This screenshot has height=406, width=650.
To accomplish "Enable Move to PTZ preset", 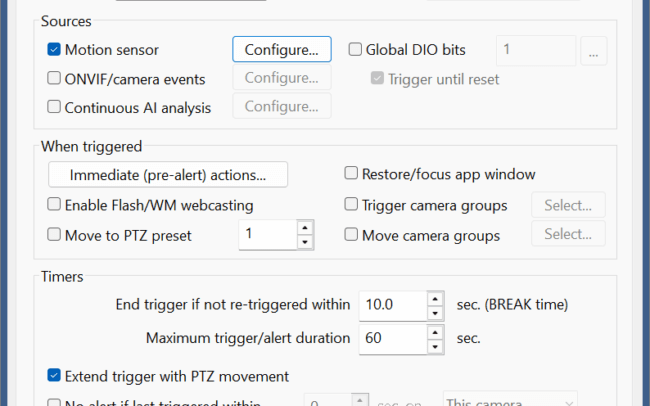I will (x=54, y=234).
